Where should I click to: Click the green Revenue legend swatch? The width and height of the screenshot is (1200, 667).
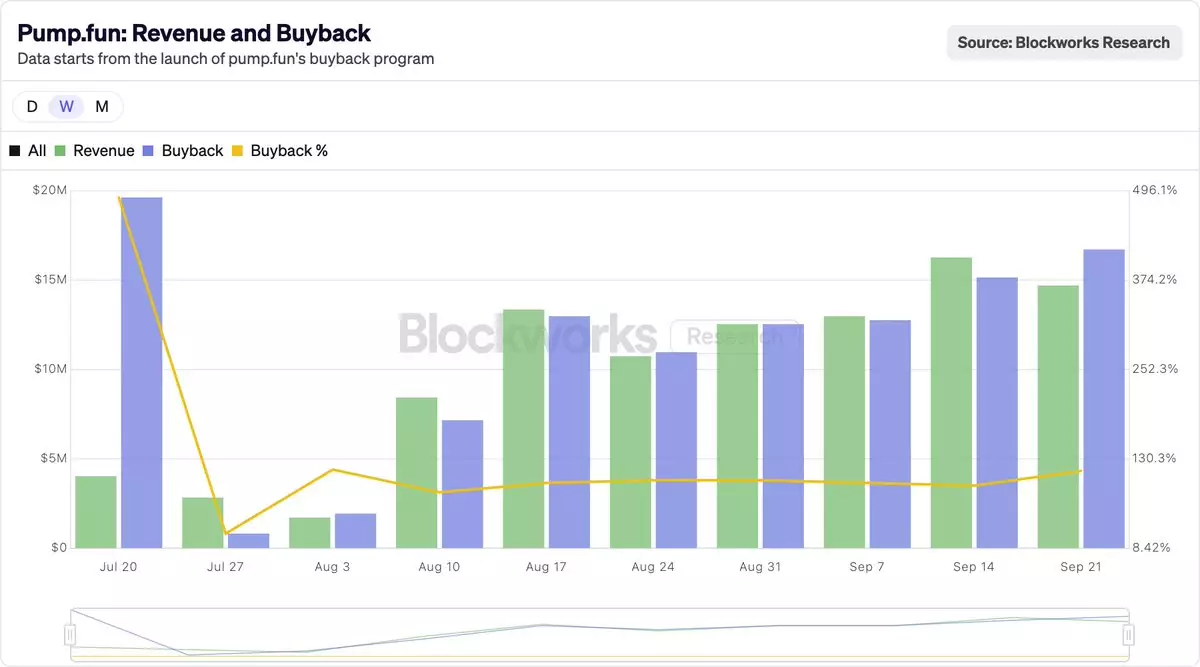tap(60, 151)
